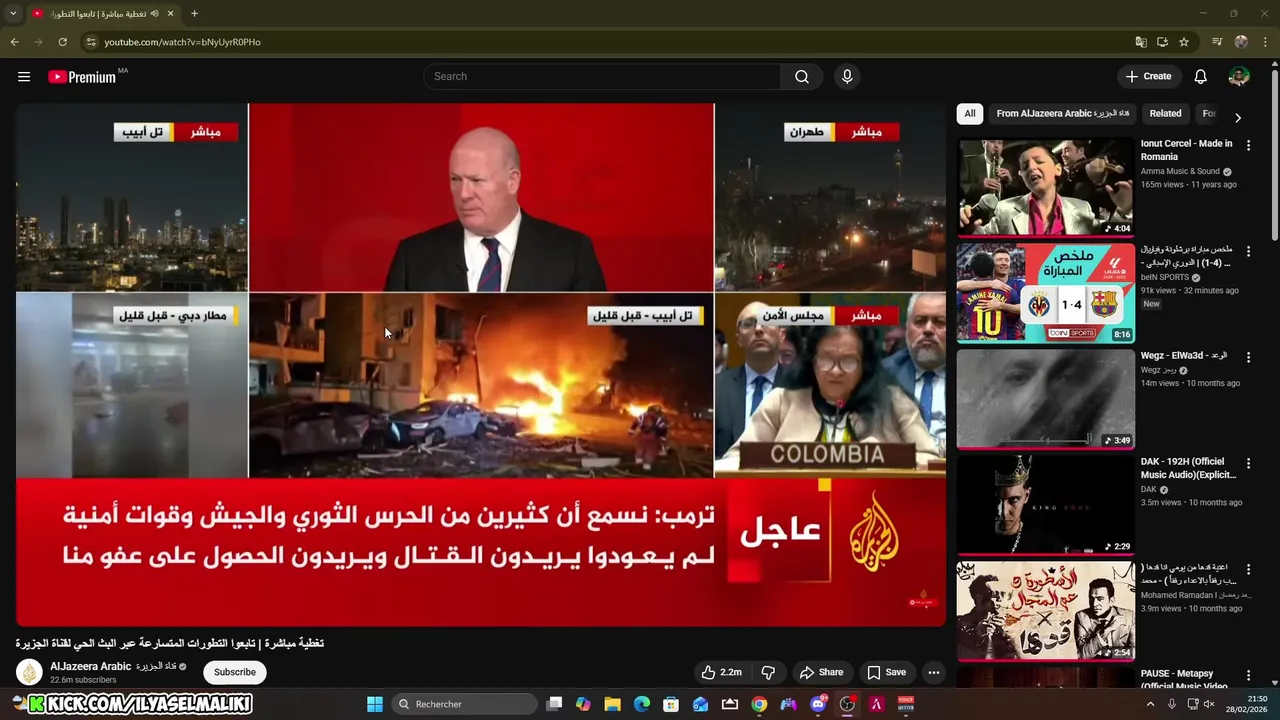Click the search magnifier button

802,76
